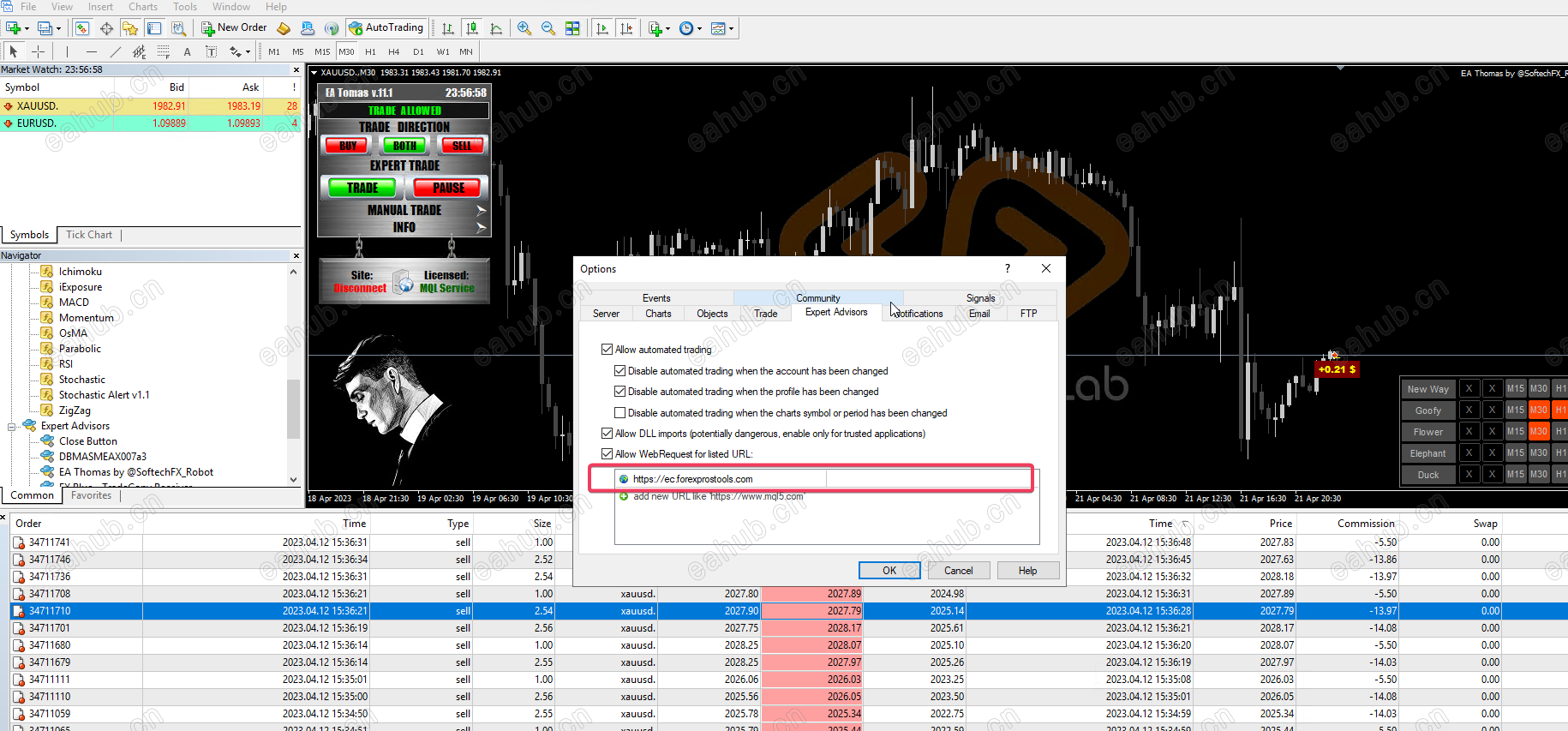Click the signals radio-wave toolbar icon
This screenshot has height=731, width=1568.
[332, 28]
